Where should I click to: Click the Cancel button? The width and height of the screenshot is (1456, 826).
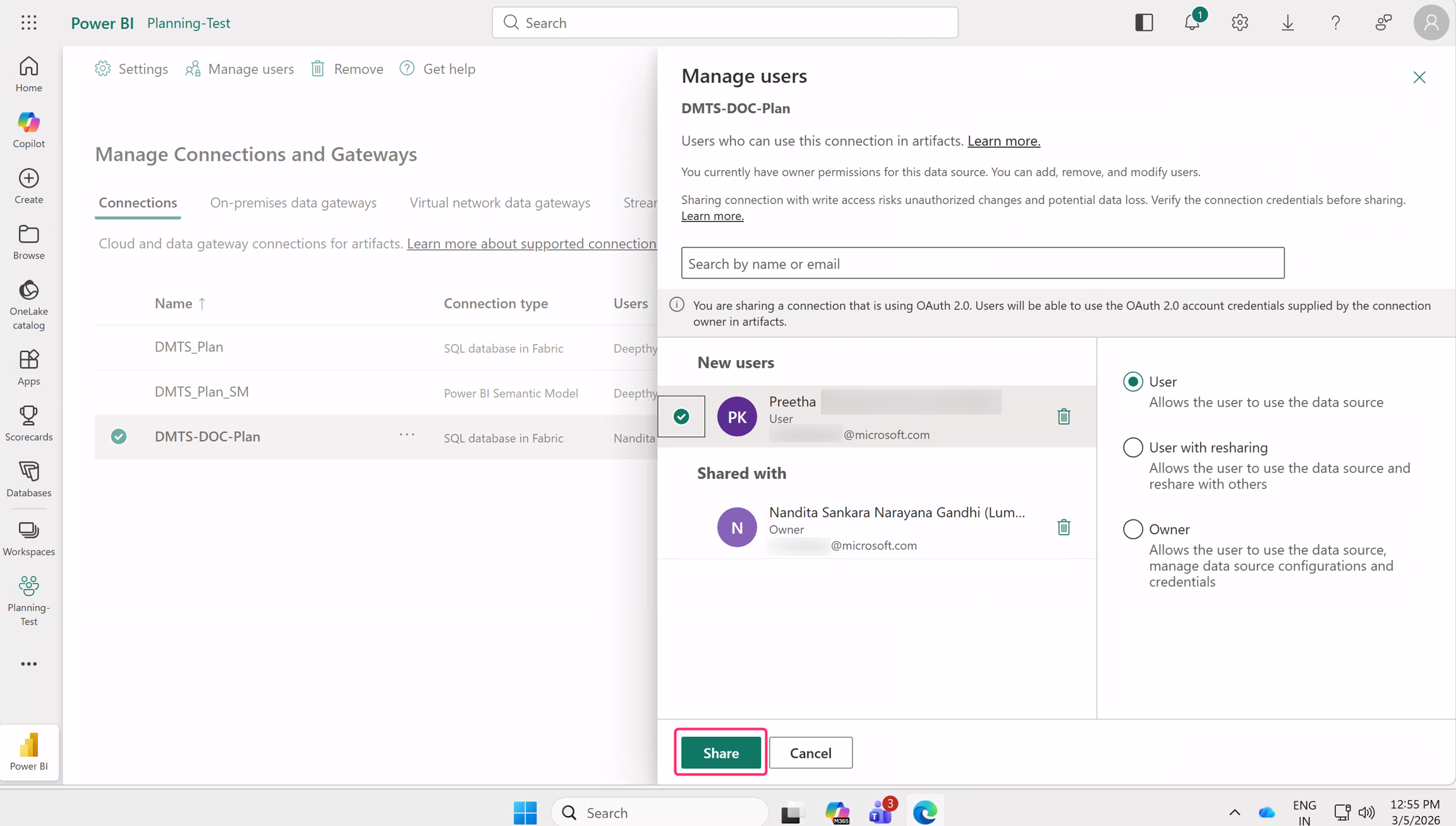810,753
